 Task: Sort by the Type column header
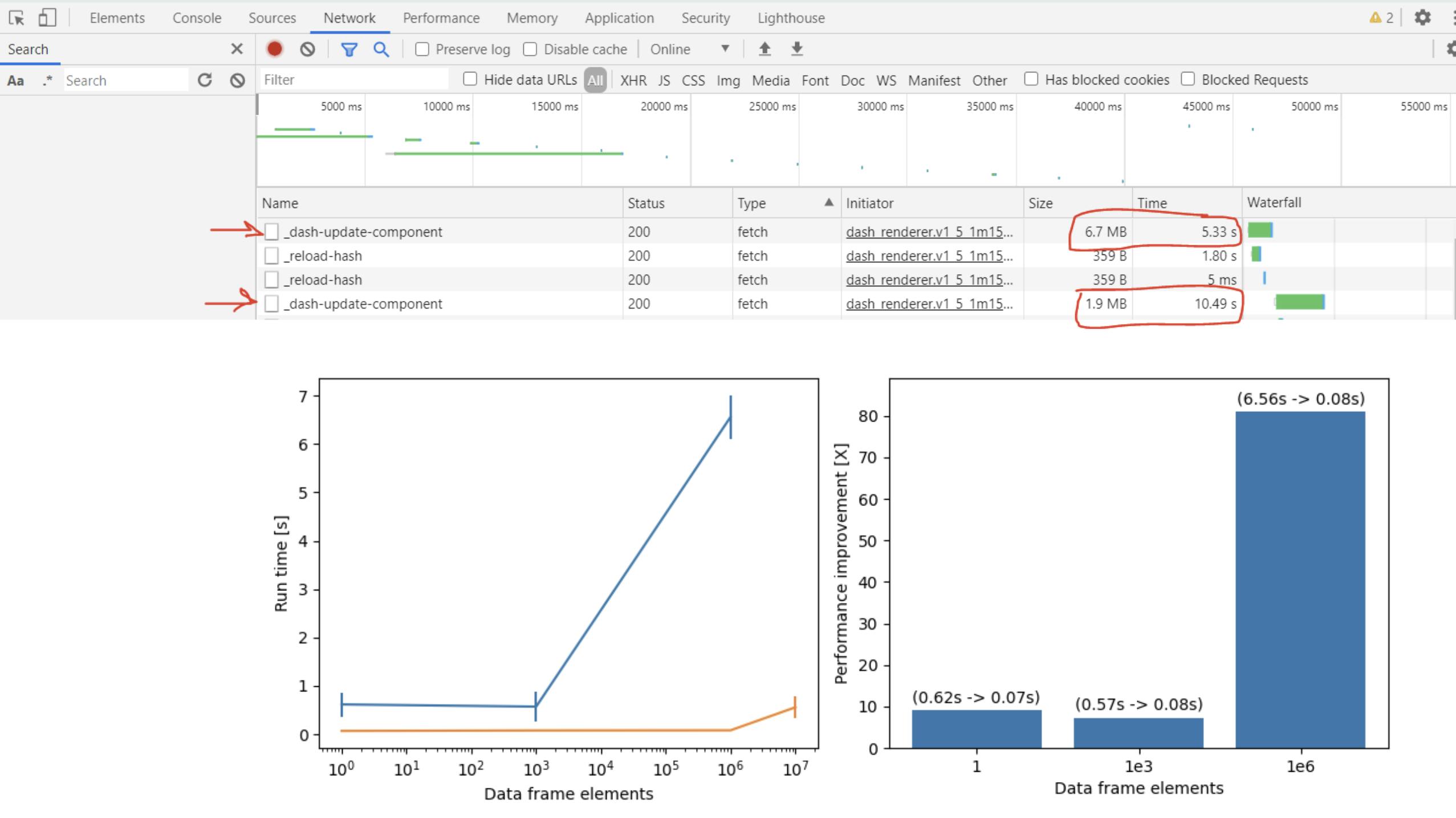pos(786,203)
